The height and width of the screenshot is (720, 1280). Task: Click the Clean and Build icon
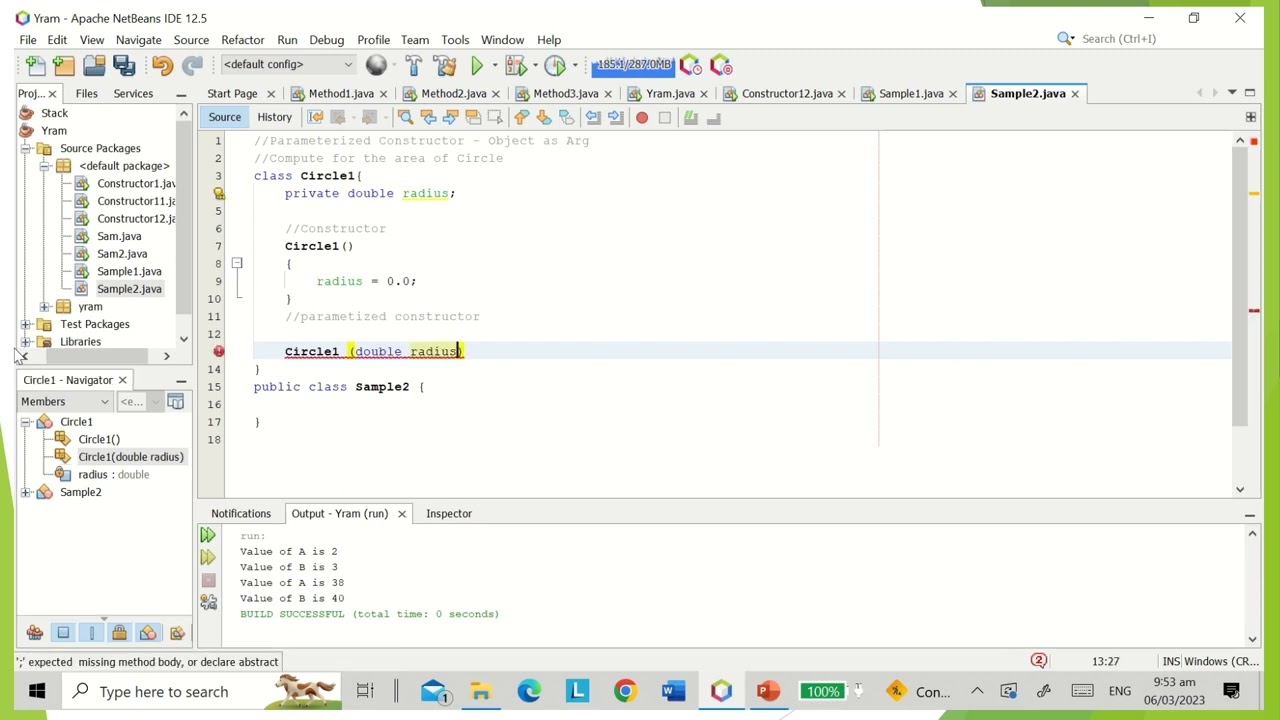point(444,65)
